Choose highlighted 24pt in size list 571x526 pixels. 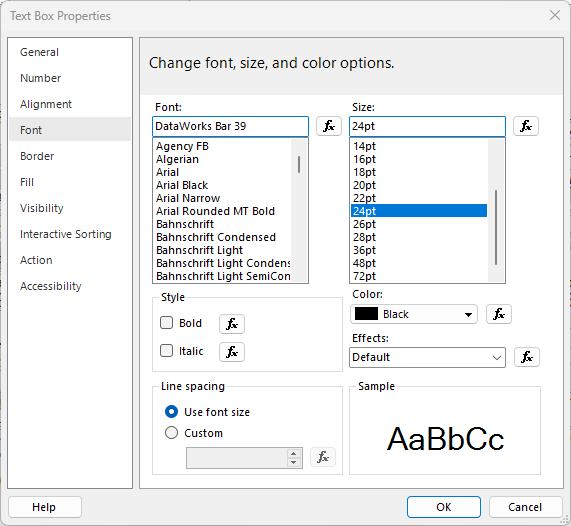pyautogui.click(x=419, y=211)
